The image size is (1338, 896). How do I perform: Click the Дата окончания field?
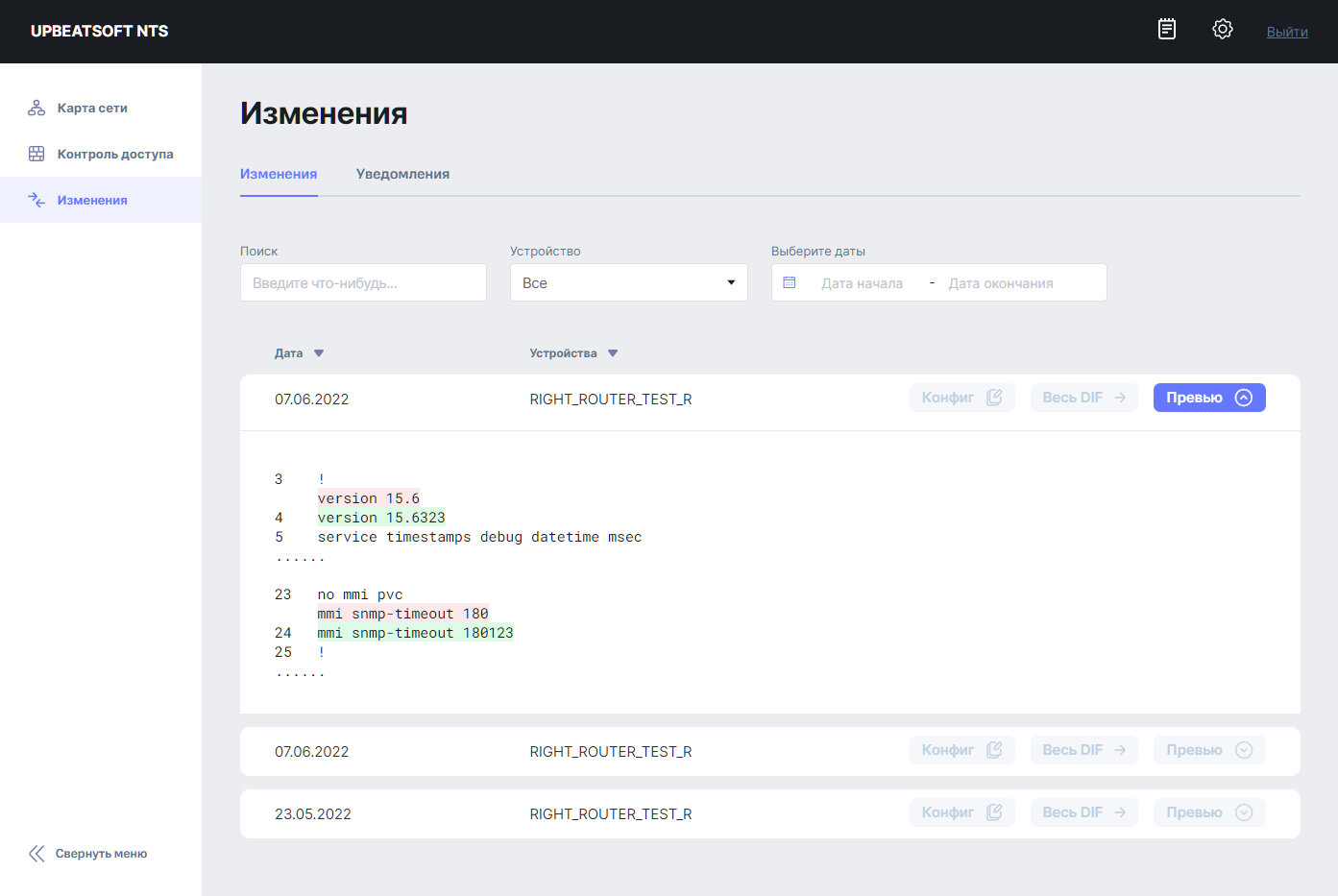click(1001, 283)
